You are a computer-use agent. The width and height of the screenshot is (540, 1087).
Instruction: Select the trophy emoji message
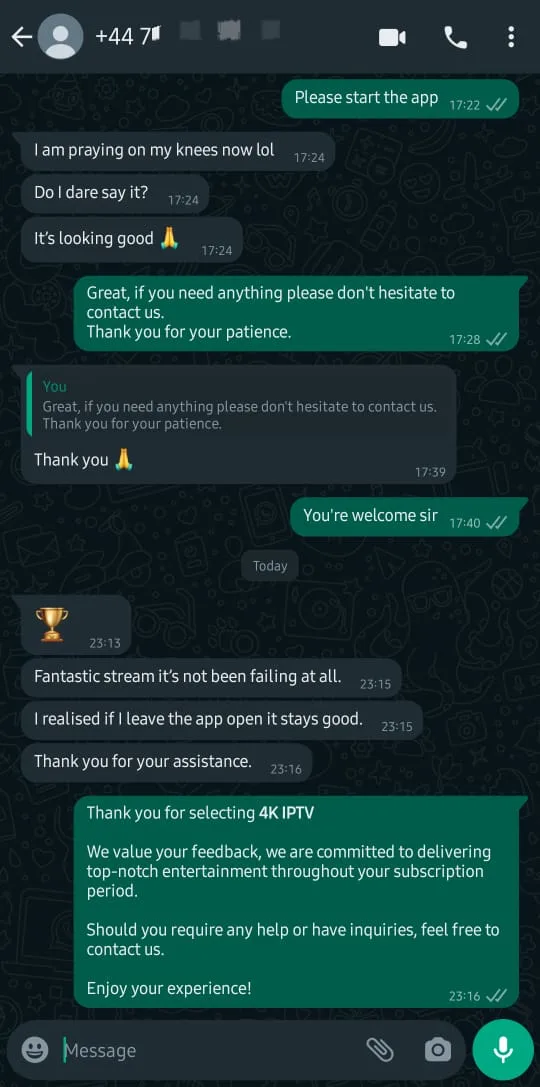[x=76, y=624]
